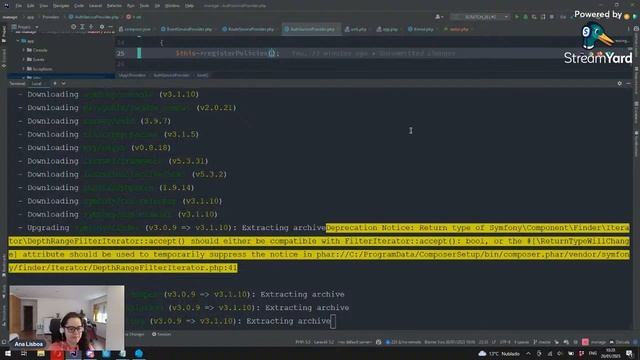
Task: Open the Navigate menu
Action: pyautogui.click(x=61, y=6)
